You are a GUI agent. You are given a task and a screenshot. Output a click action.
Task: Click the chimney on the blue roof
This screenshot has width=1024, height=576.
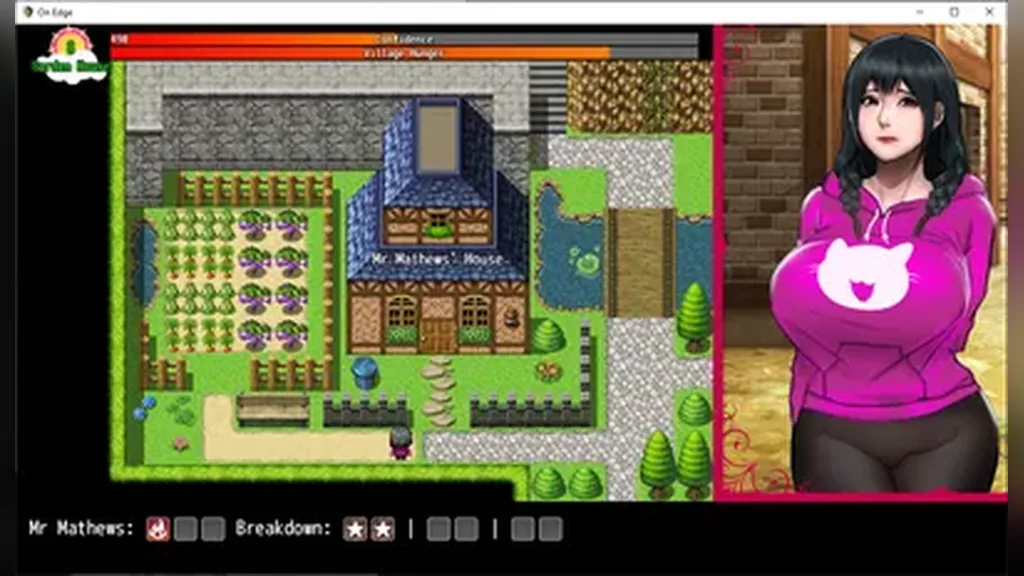click(438, 137)
